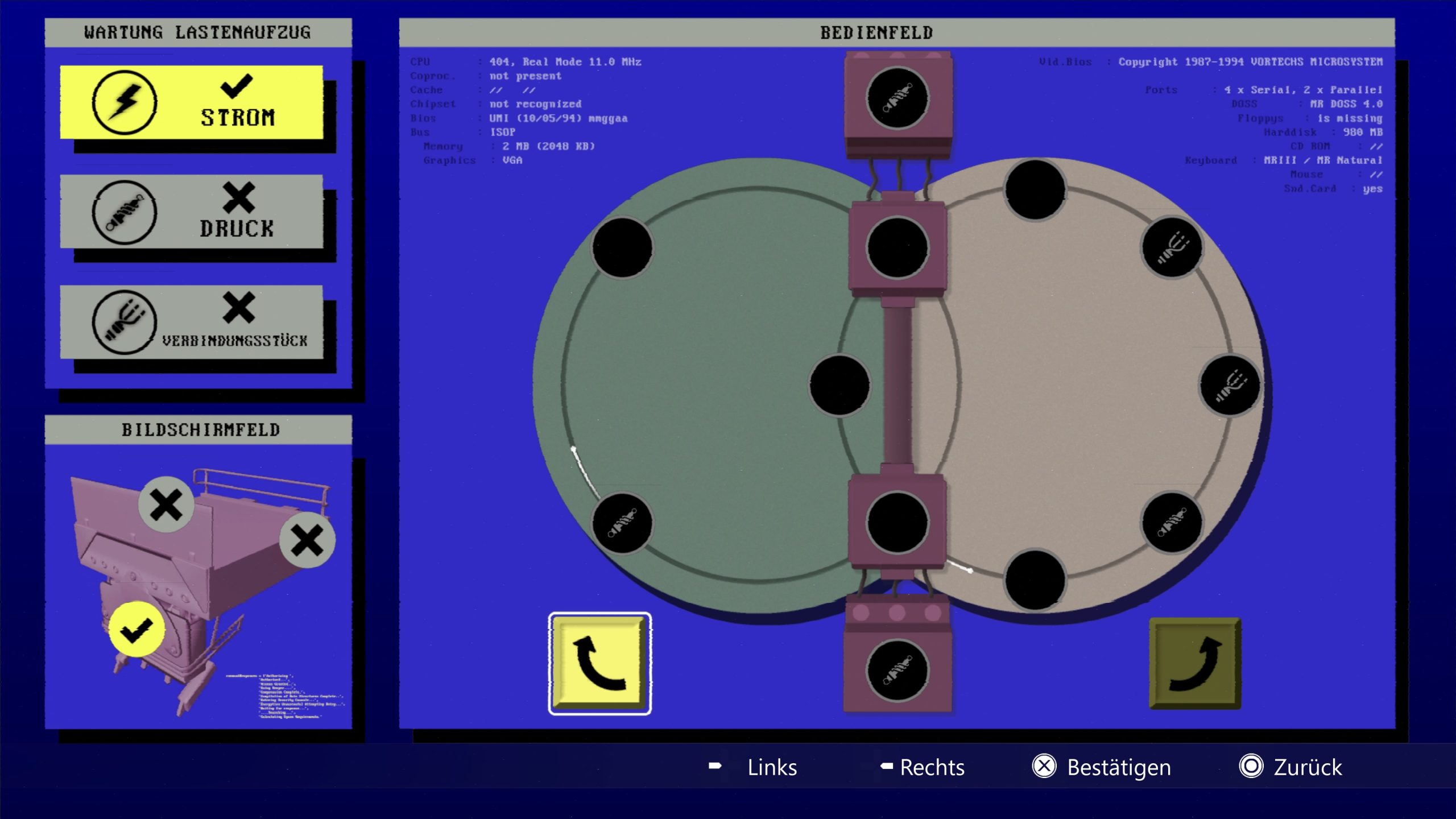Viewport: 1456px width, 819px height.
Task: Click the X mark above VERBINDUNGSSTÜCK
Action: [x=238, y=308]
